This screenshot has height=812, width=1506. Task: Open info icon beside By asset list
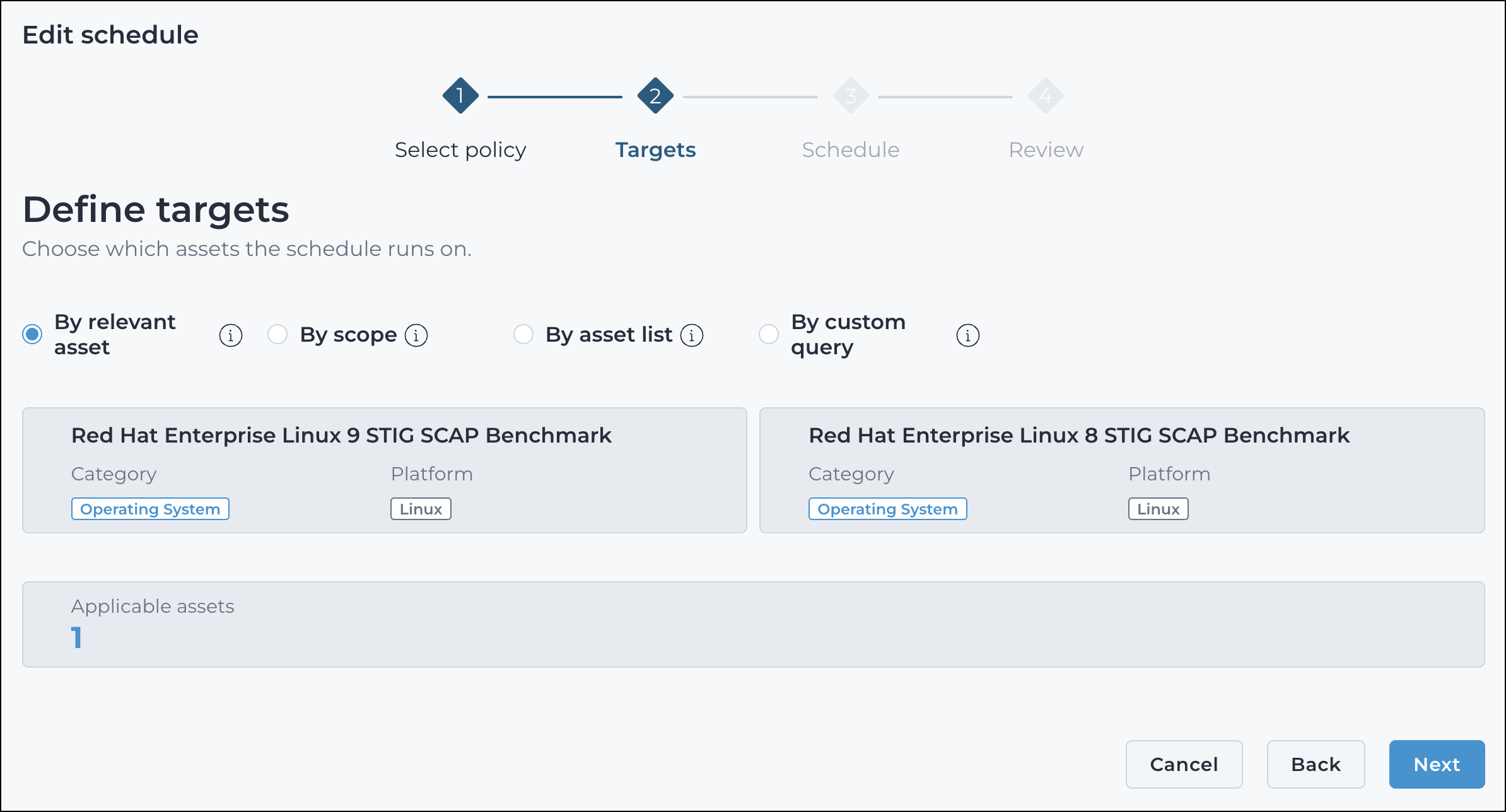(692, 335)
